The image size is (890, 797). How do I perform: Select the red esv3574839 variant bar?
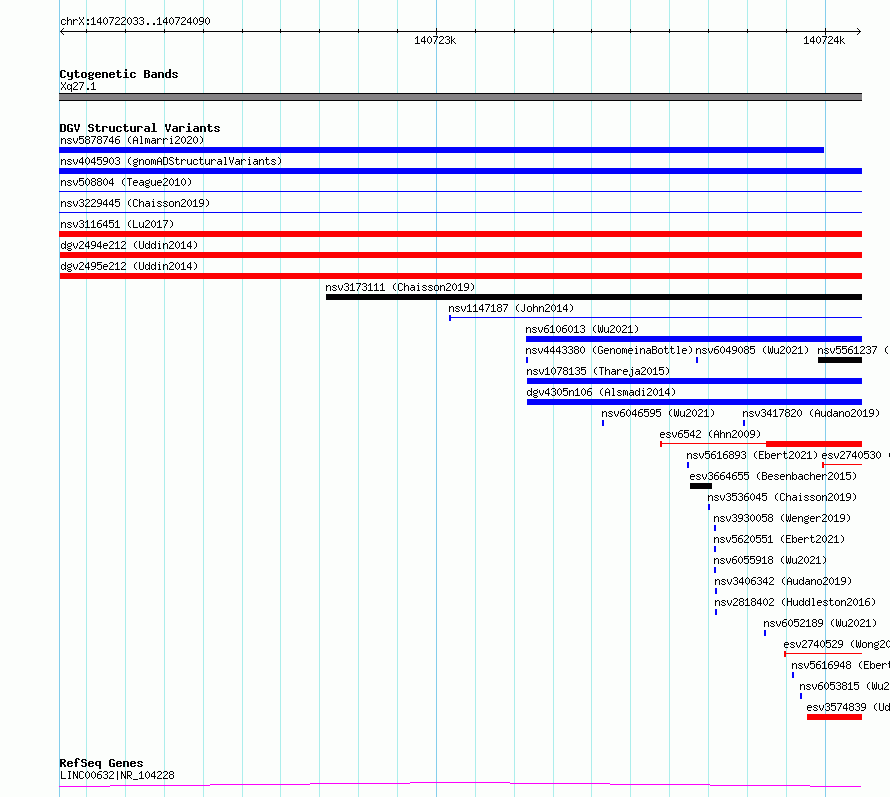click(834, 718)
